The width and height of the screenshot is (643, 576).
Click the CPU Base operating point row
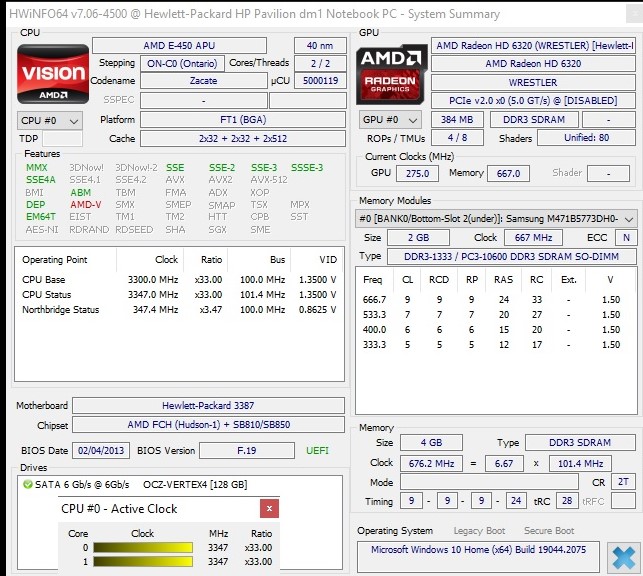click(x=179, y=280)
